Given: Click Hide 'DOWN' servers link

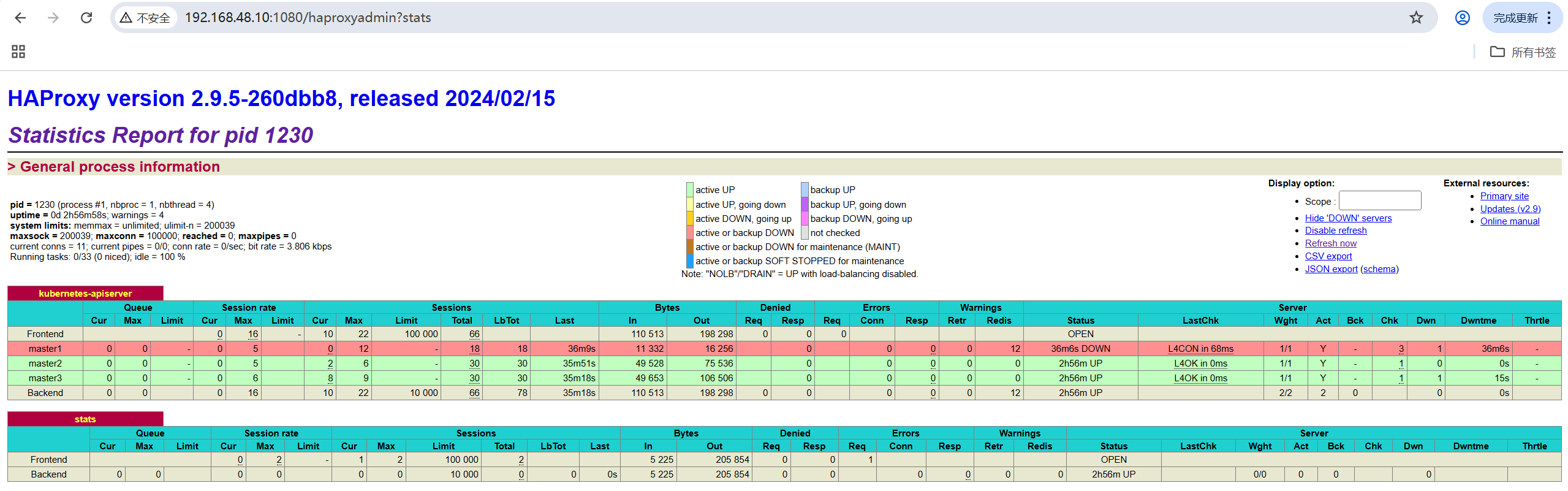Looking at the screenshot, I should [1348, 218].
